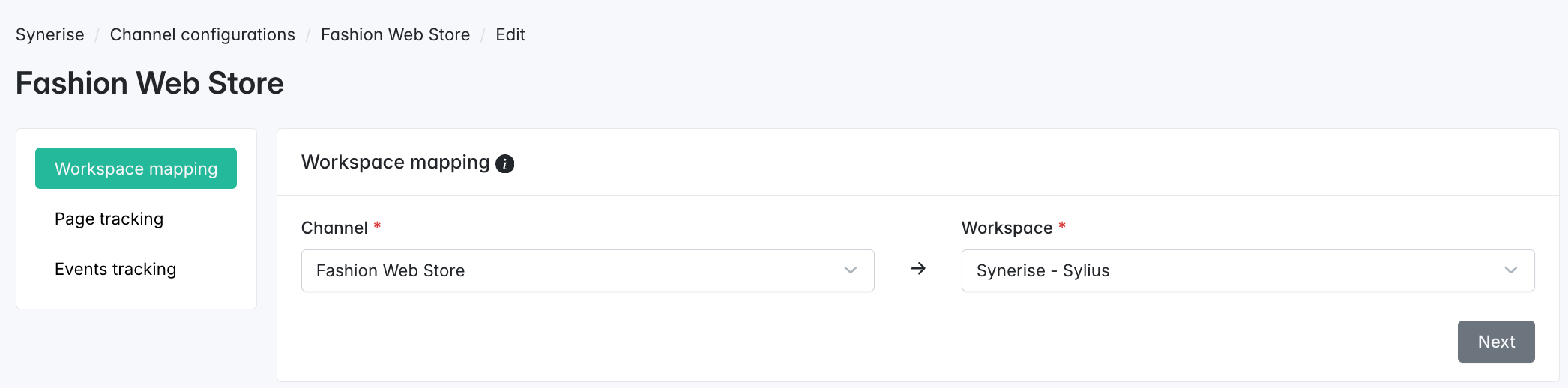Click the Edit breadcrumb item
1568x388 pixels.
pos(510,34)
